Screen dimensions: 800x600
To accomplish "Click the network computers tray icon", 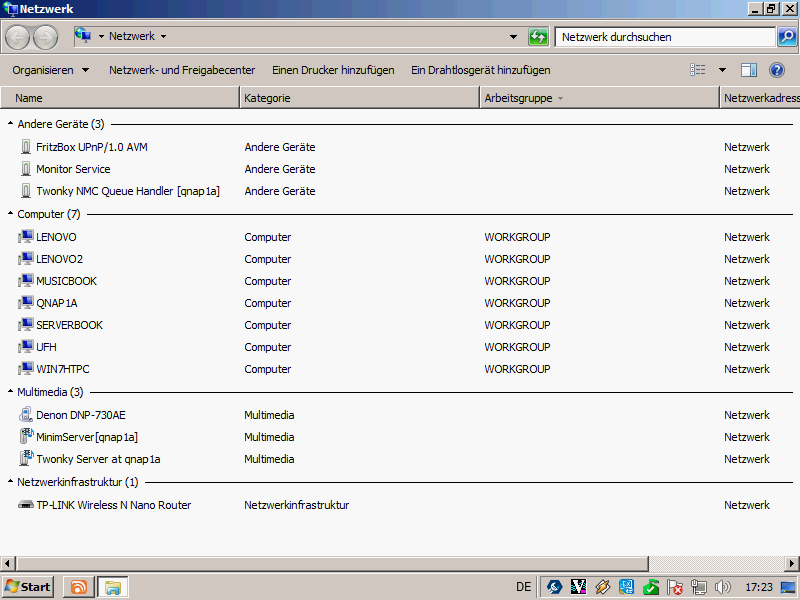I will [698, 587].
